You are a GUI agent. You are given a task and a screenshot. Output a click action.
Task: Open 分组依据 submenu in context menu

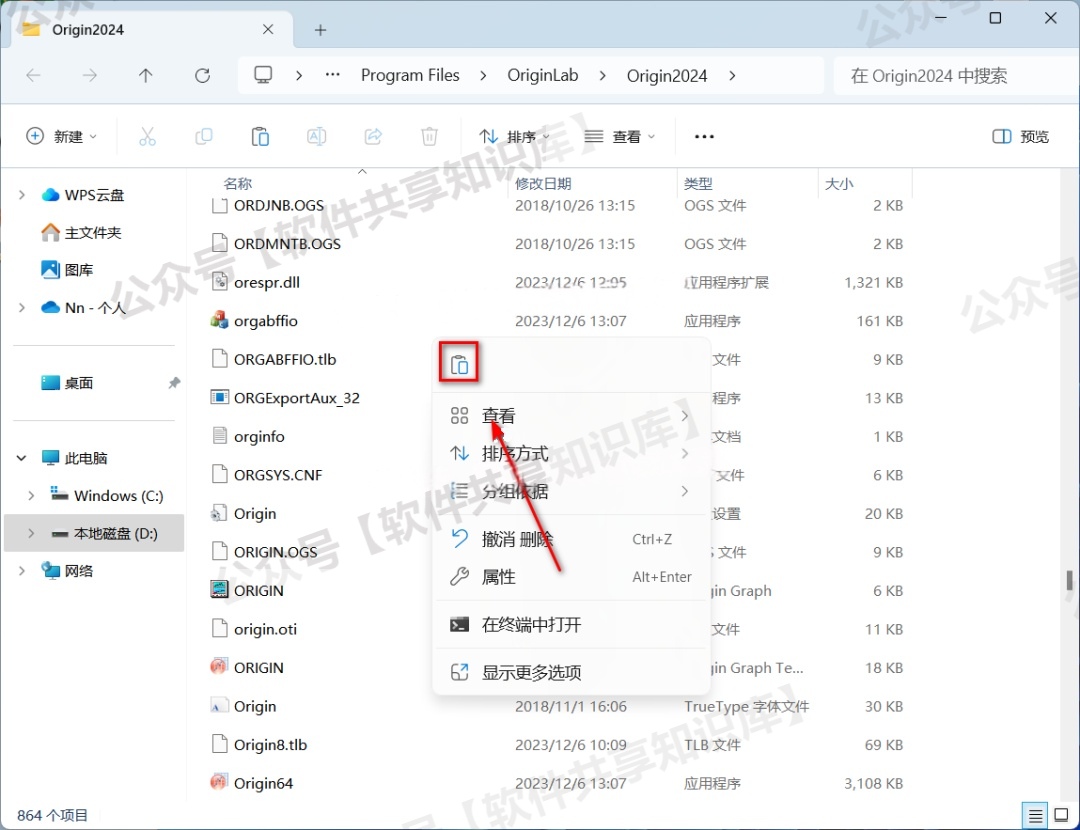(x=571, y=491)
